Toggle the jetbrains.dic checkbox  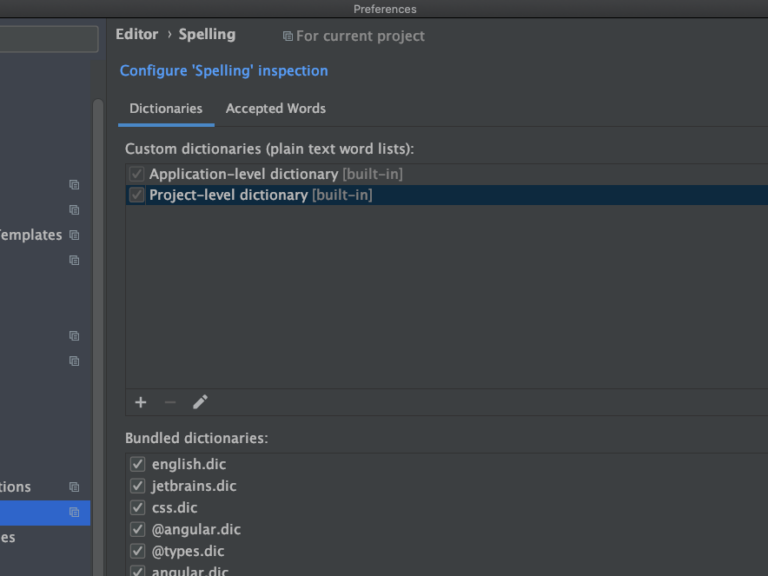pos(138,486)
